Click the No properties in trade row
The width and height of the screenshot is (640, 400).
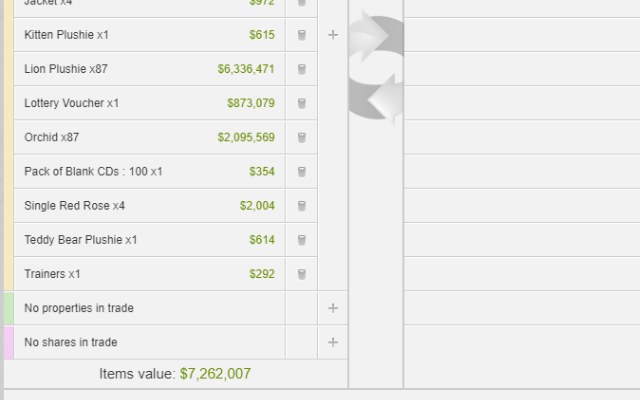(79, 308)
